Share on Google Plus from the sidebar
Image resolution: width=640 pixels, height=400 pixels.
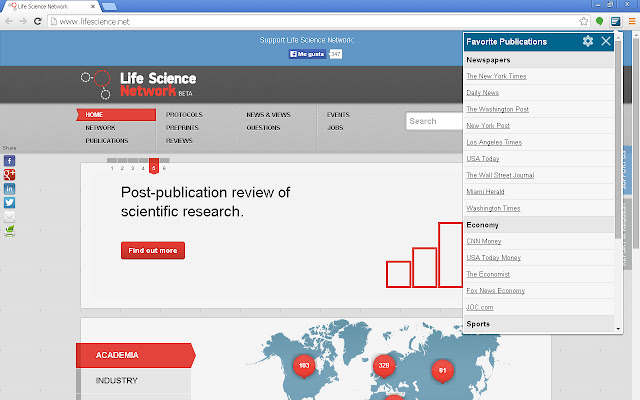(x=9, y=175)
